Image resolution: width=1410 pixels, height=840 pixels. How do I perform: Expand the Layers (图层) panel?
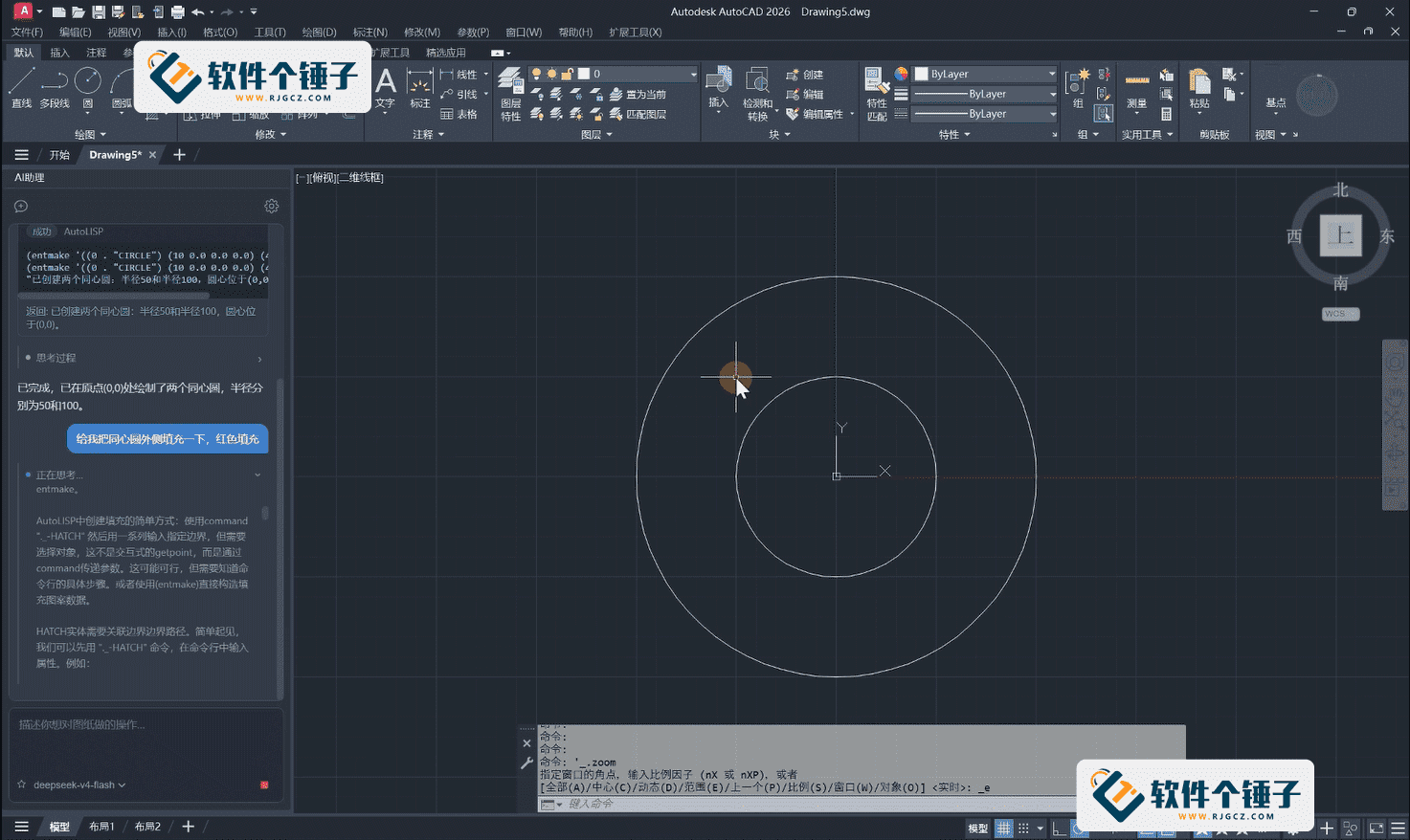[x=596, y=135]
